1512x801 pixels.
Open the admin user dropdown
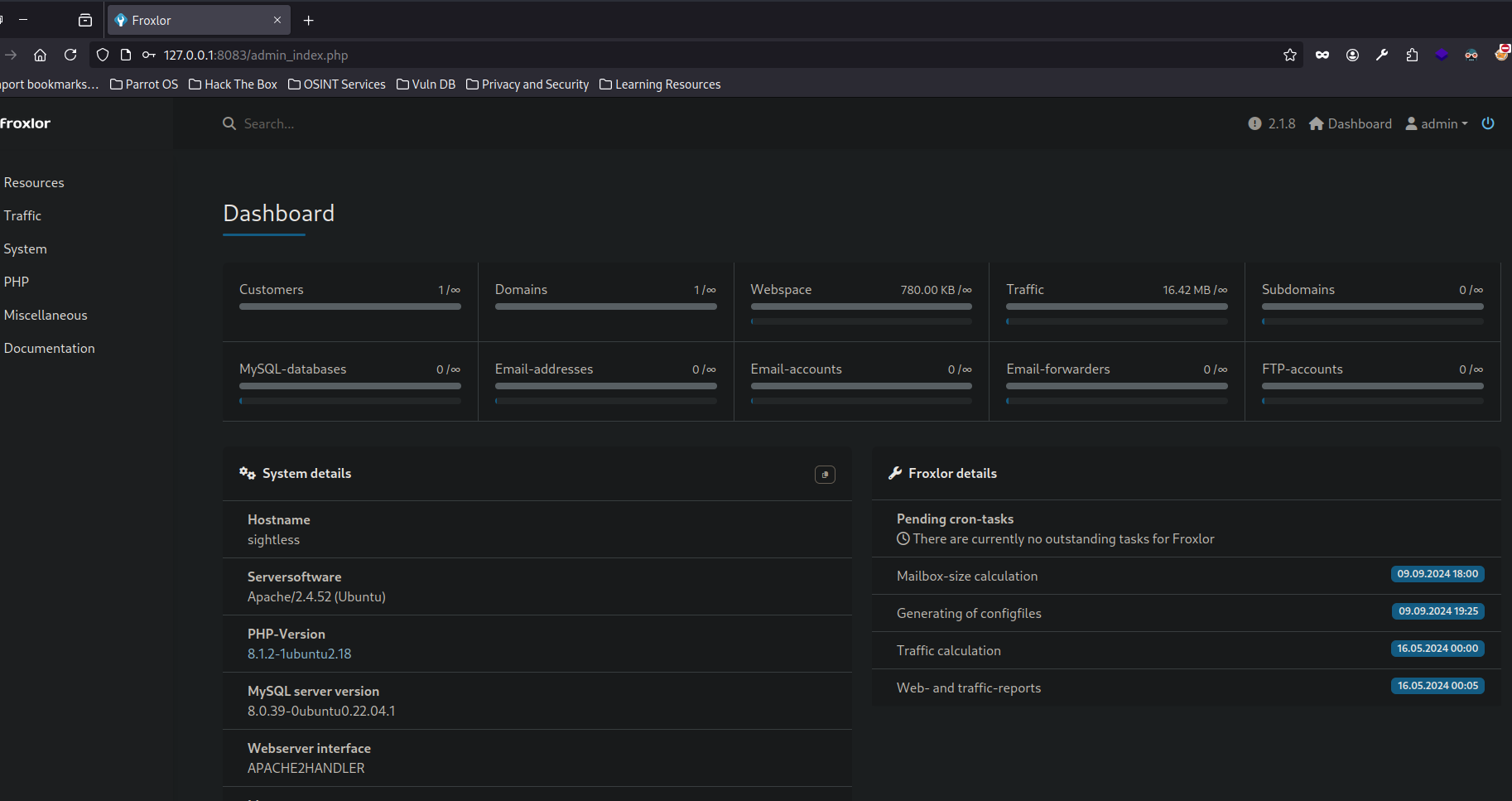point(1437,123)
